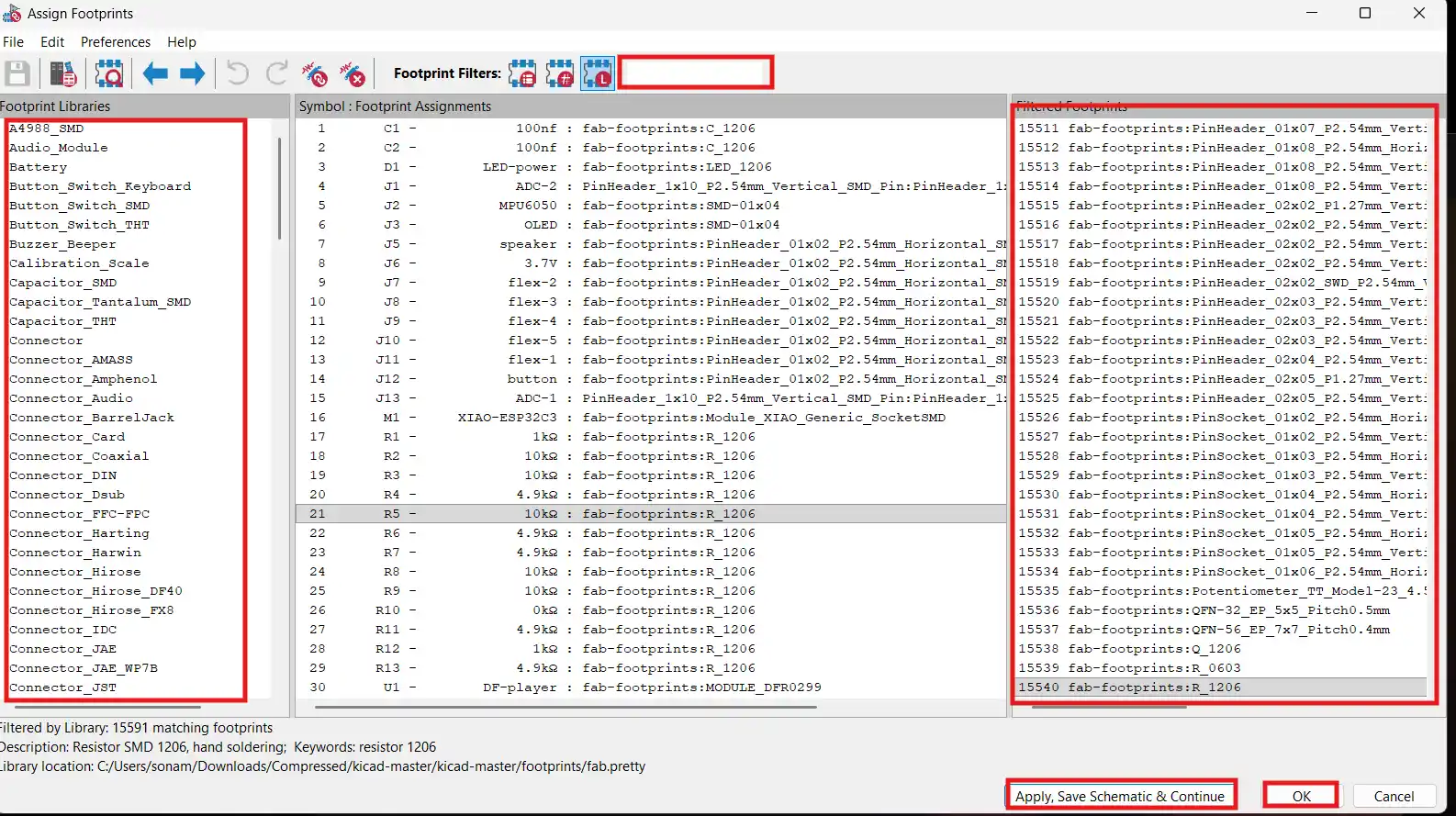
Task: Select row 3 D1 LED-power
Action: (651, 167)
